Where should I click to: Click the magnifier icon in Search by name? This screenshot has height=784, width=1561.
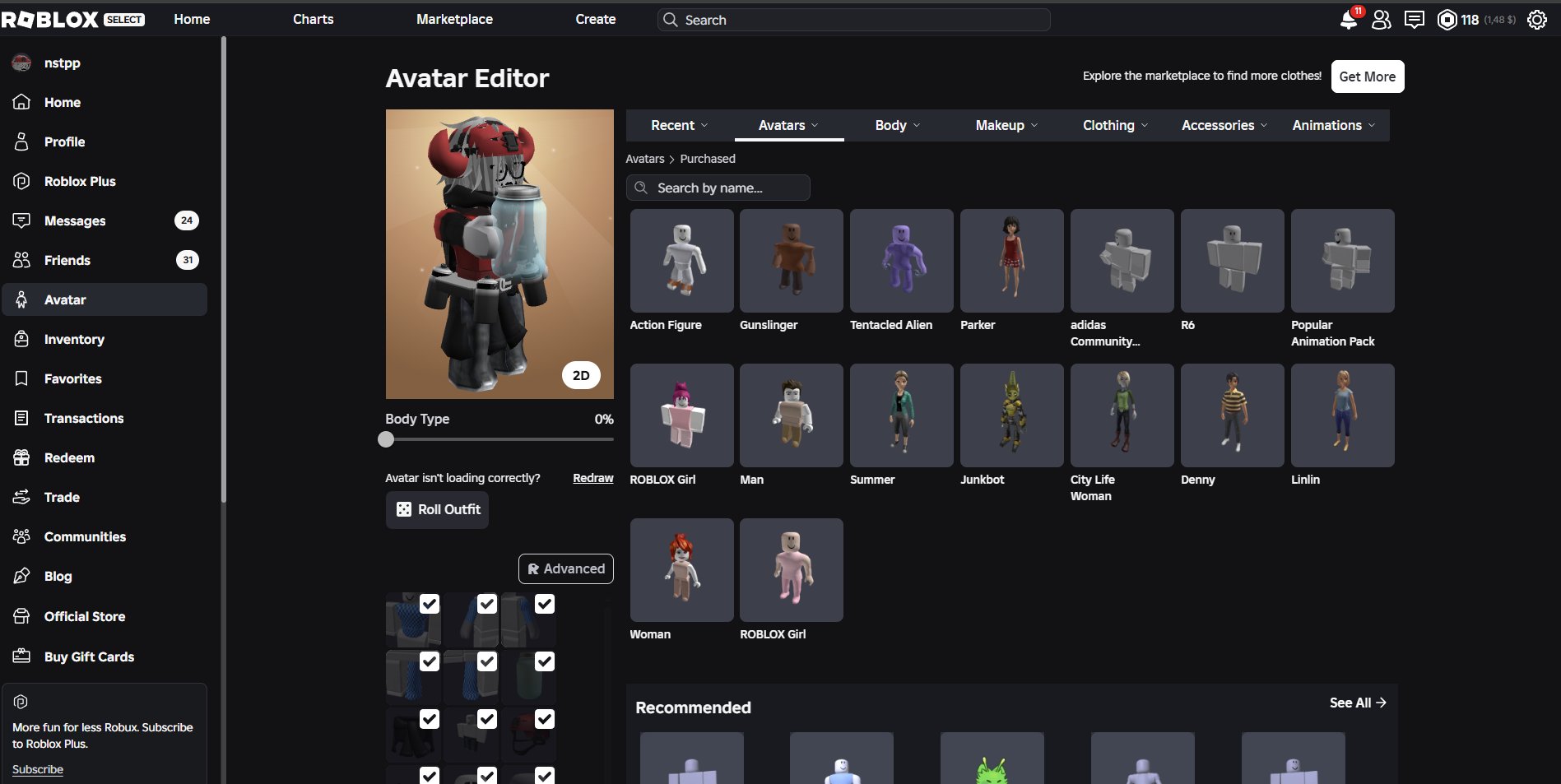(641, 188)
